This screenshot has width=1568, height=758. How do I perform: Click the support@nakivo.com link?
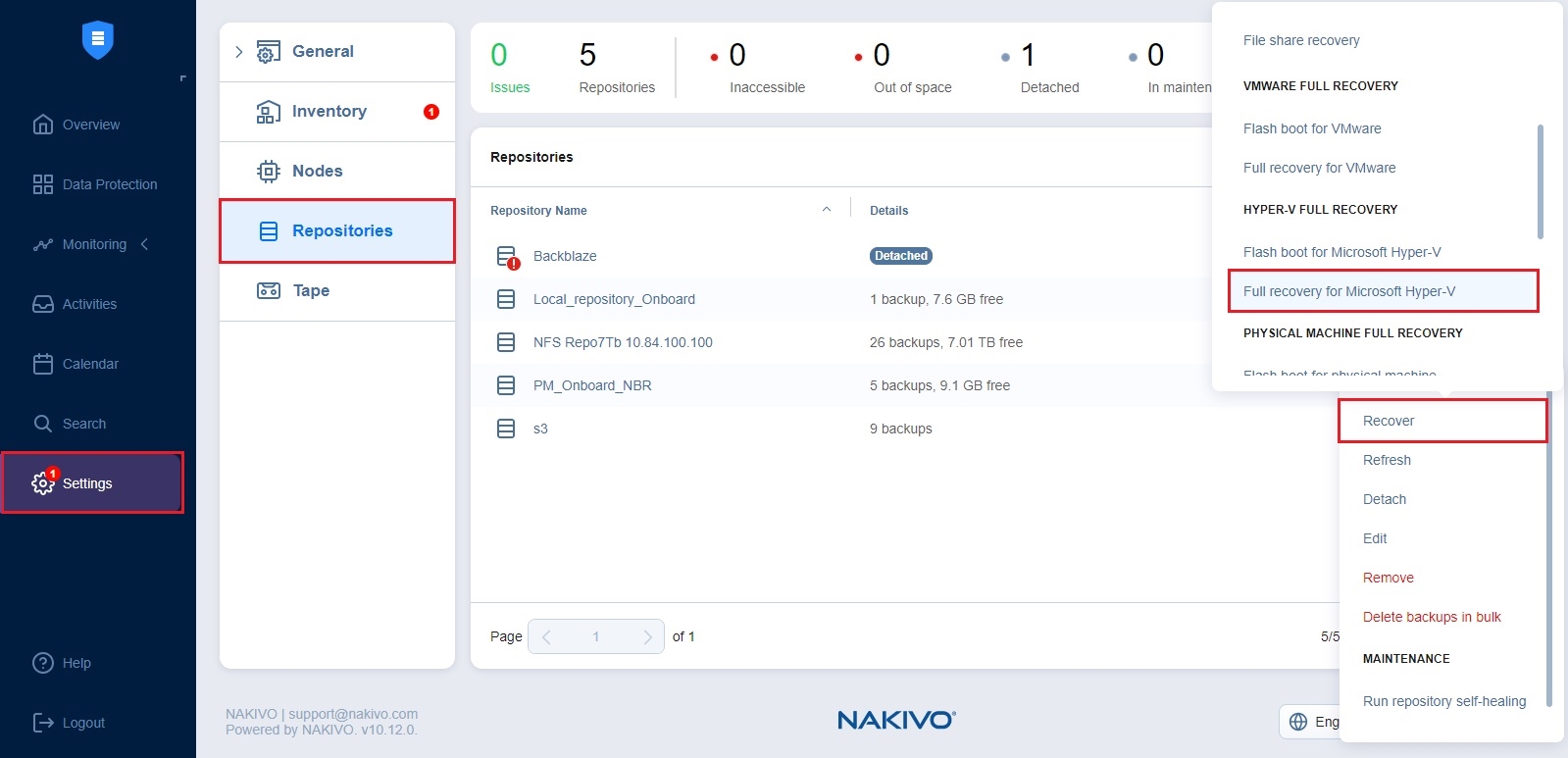pos(353,714)
